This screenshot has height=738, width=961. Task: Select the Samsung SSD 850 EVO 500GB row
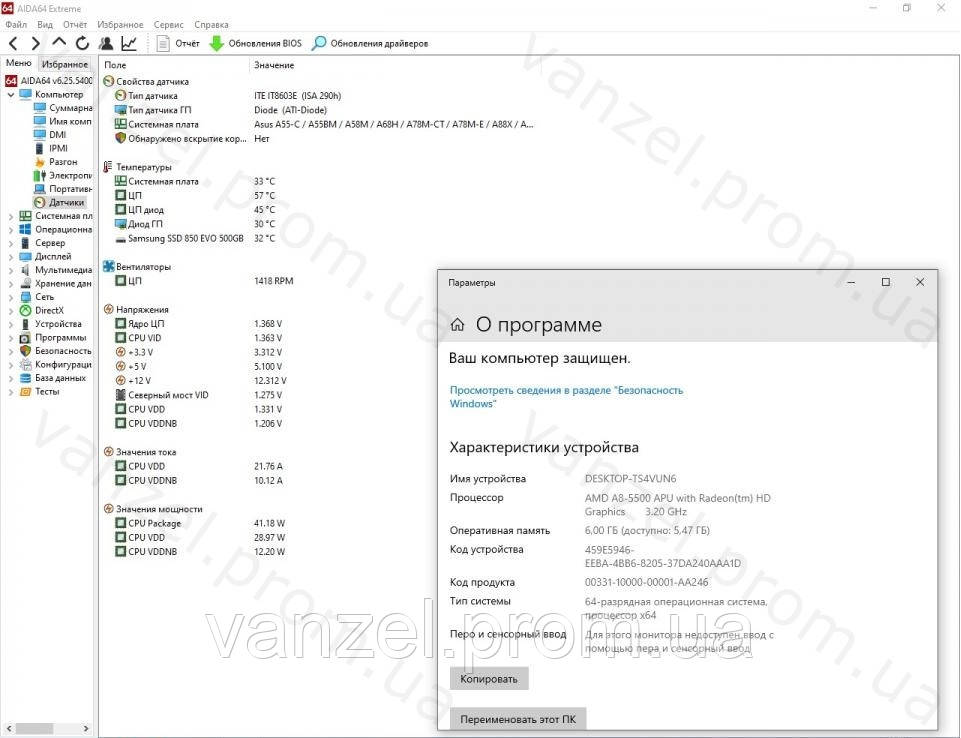pos(195,238)
